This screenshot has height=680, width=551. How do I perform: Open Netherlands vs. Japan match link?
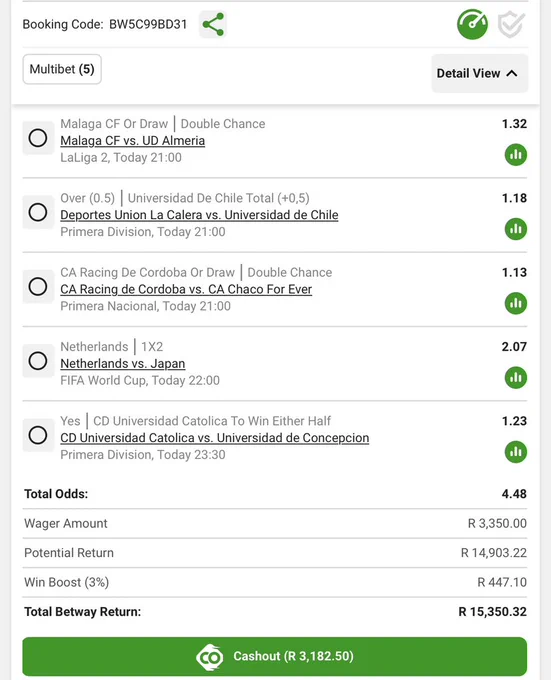click(x=123, y=363)
